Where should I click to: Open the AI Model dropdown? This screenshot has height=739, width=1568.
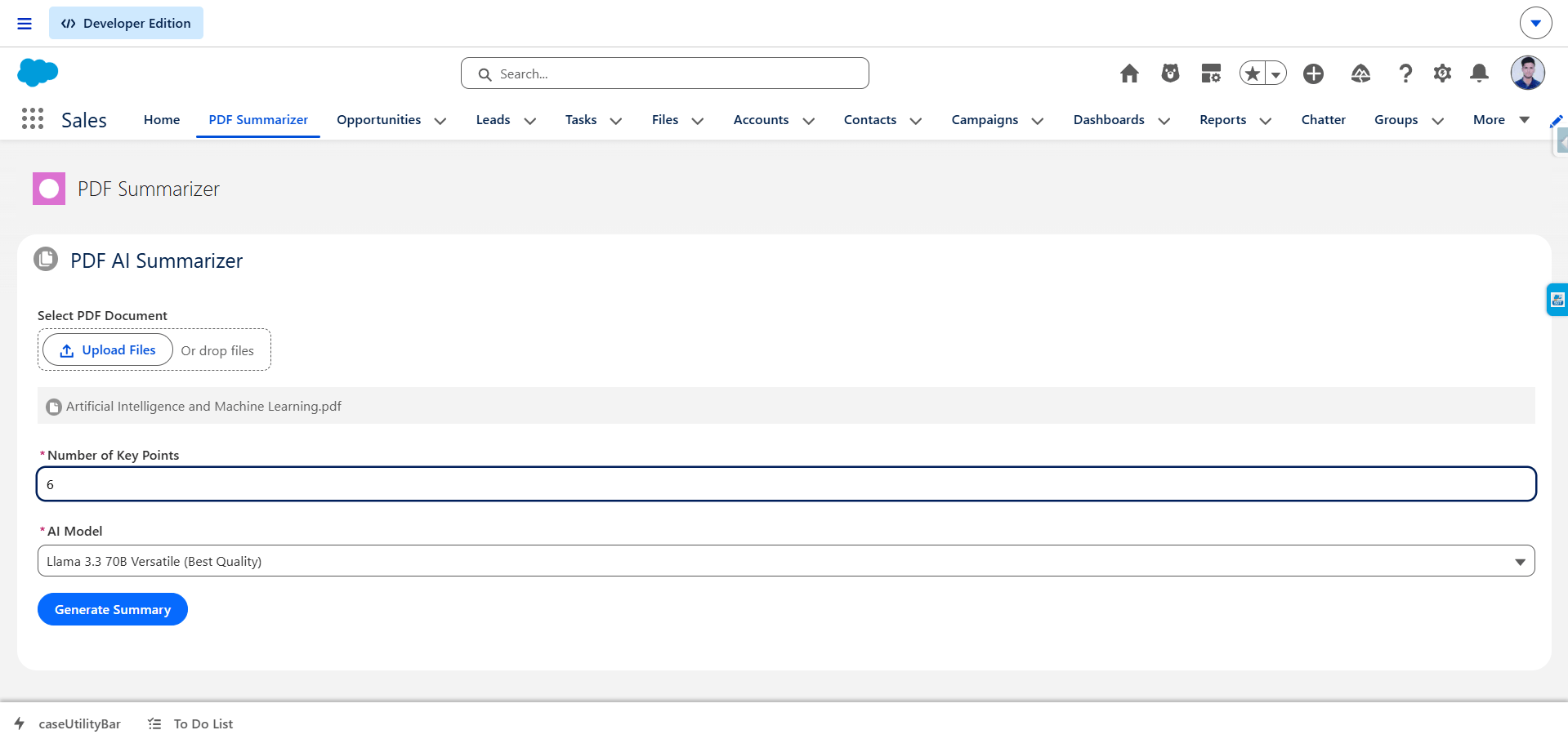click(x=786, y=561)
